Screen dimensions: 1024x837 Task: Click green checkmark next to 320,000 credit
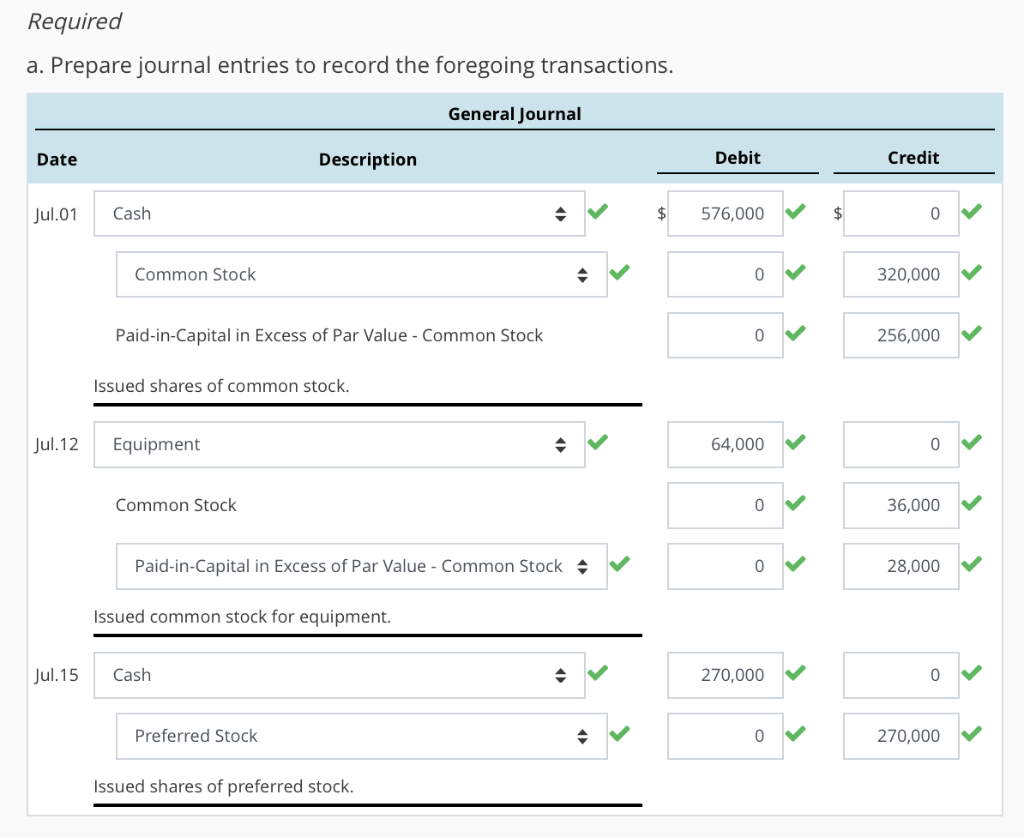pyautogui.click(x=972, y=272)
